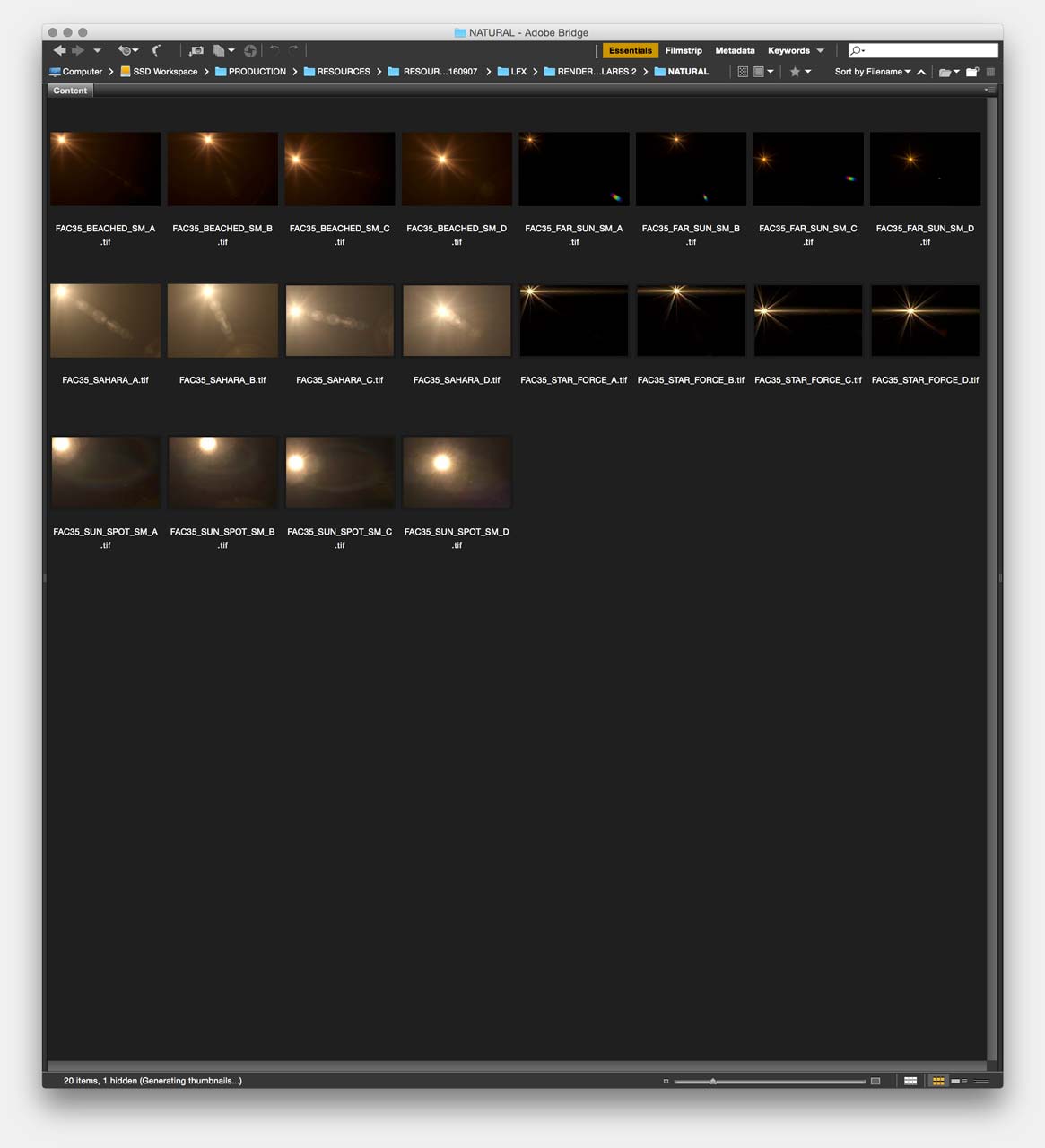Lock thumbnail grid toggle

click(910, 1081)
